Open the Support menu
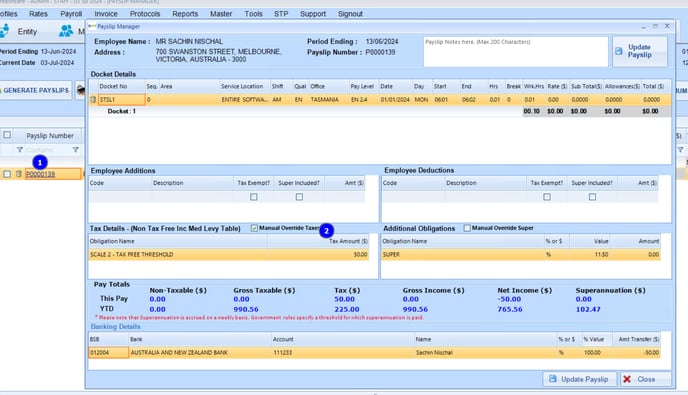Image resolution: width=688 pixels, height=395 pixels. (313, 14)
